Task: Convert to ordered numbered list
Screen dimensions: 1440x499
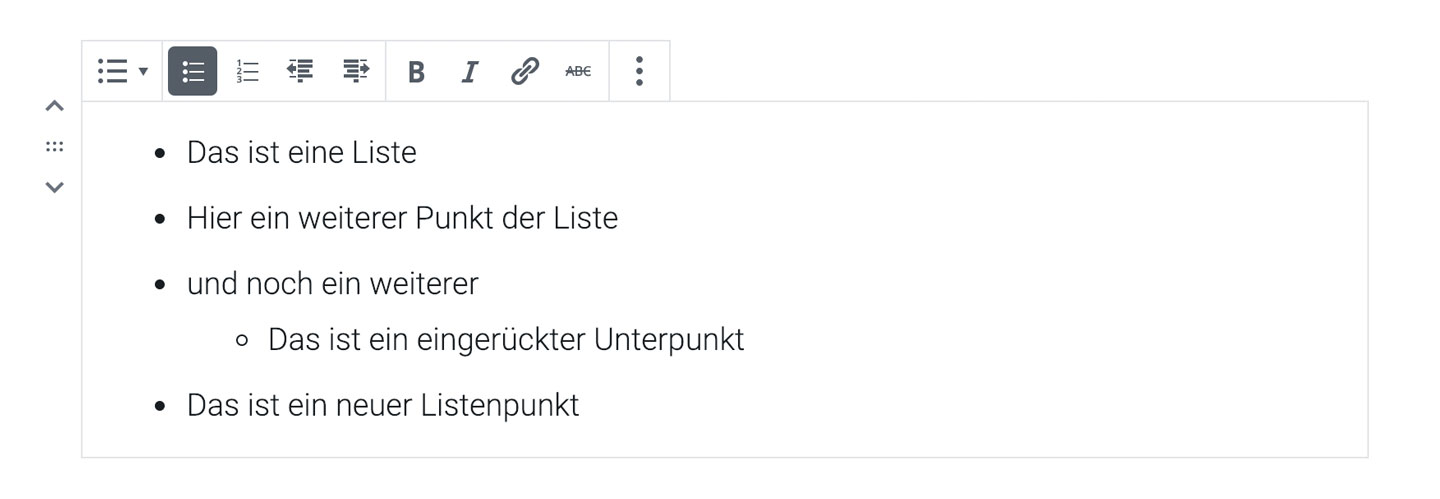Action: [247, 71]
